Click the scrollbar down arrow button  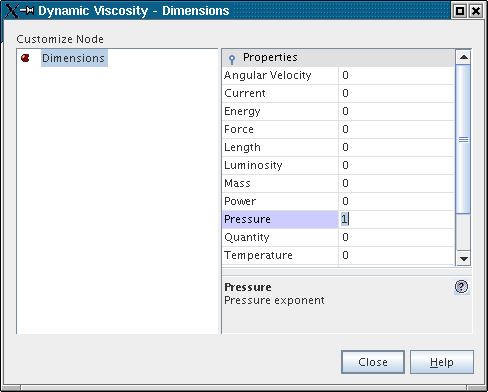pyautogui.click(x=463, y=258)
